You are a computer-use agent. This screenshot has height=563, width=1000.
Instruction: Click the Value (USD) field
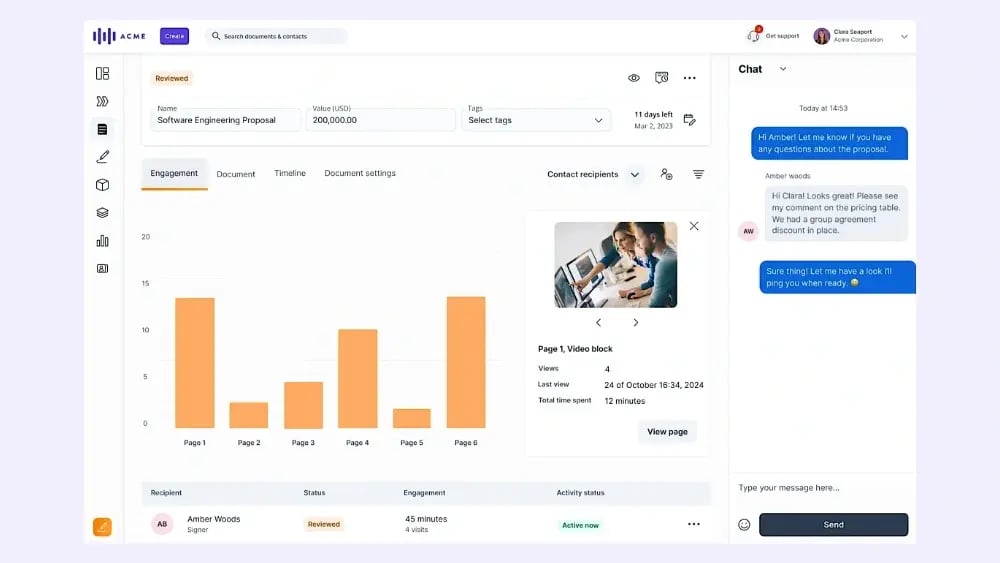(381, 120)
